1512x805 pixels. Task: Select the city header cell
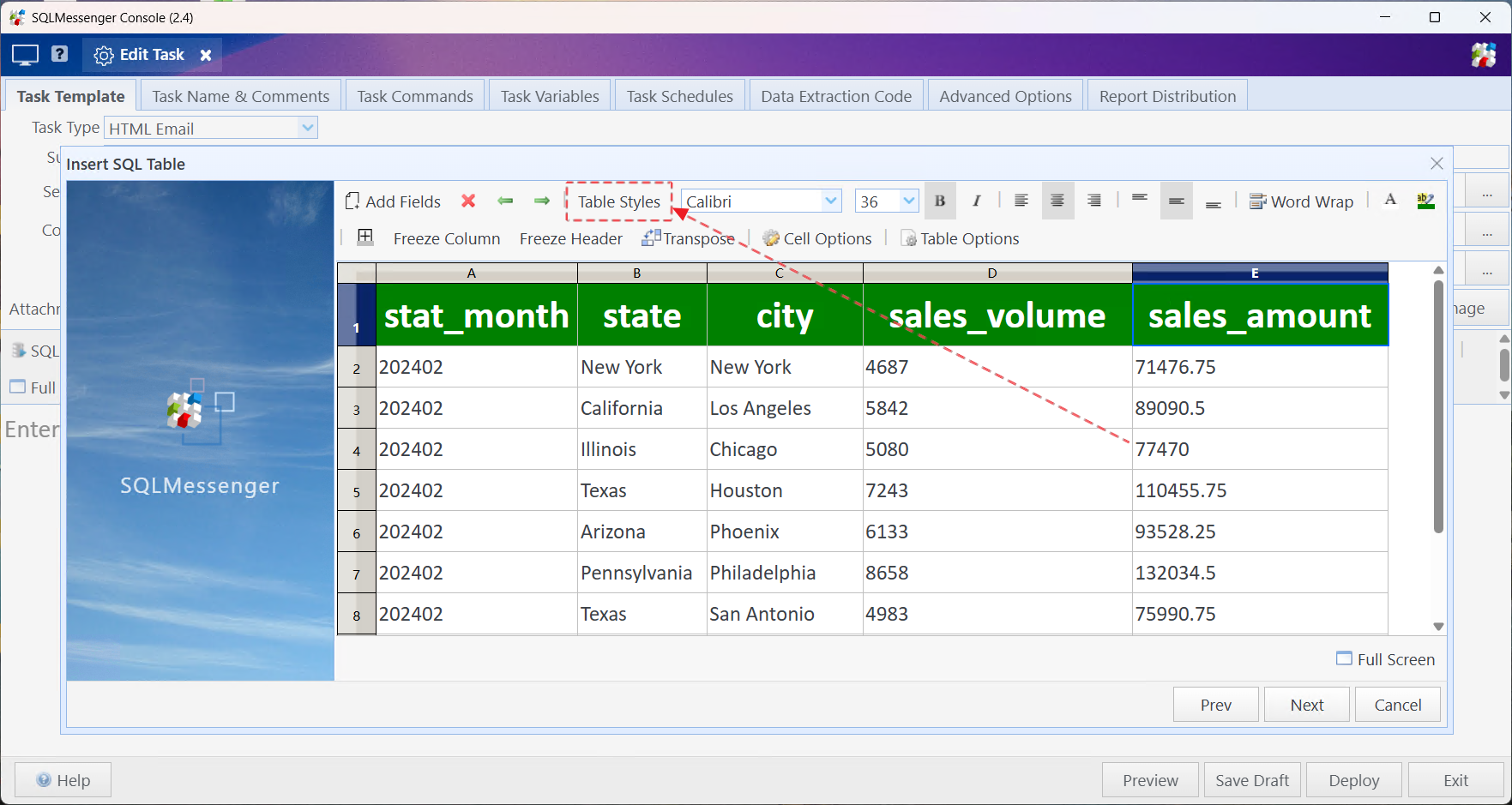coord(785,315)
